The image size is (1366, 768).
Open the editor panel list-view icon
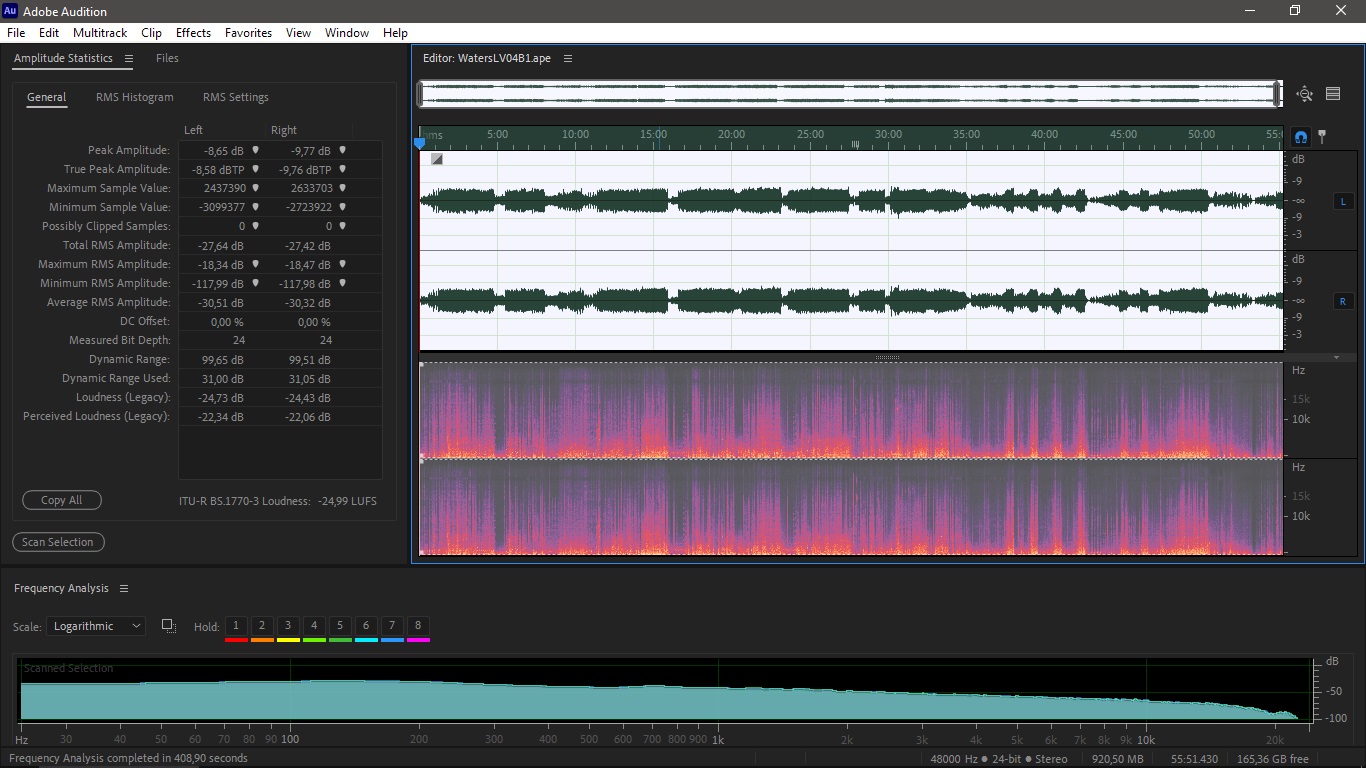[x=1333, y=94]
